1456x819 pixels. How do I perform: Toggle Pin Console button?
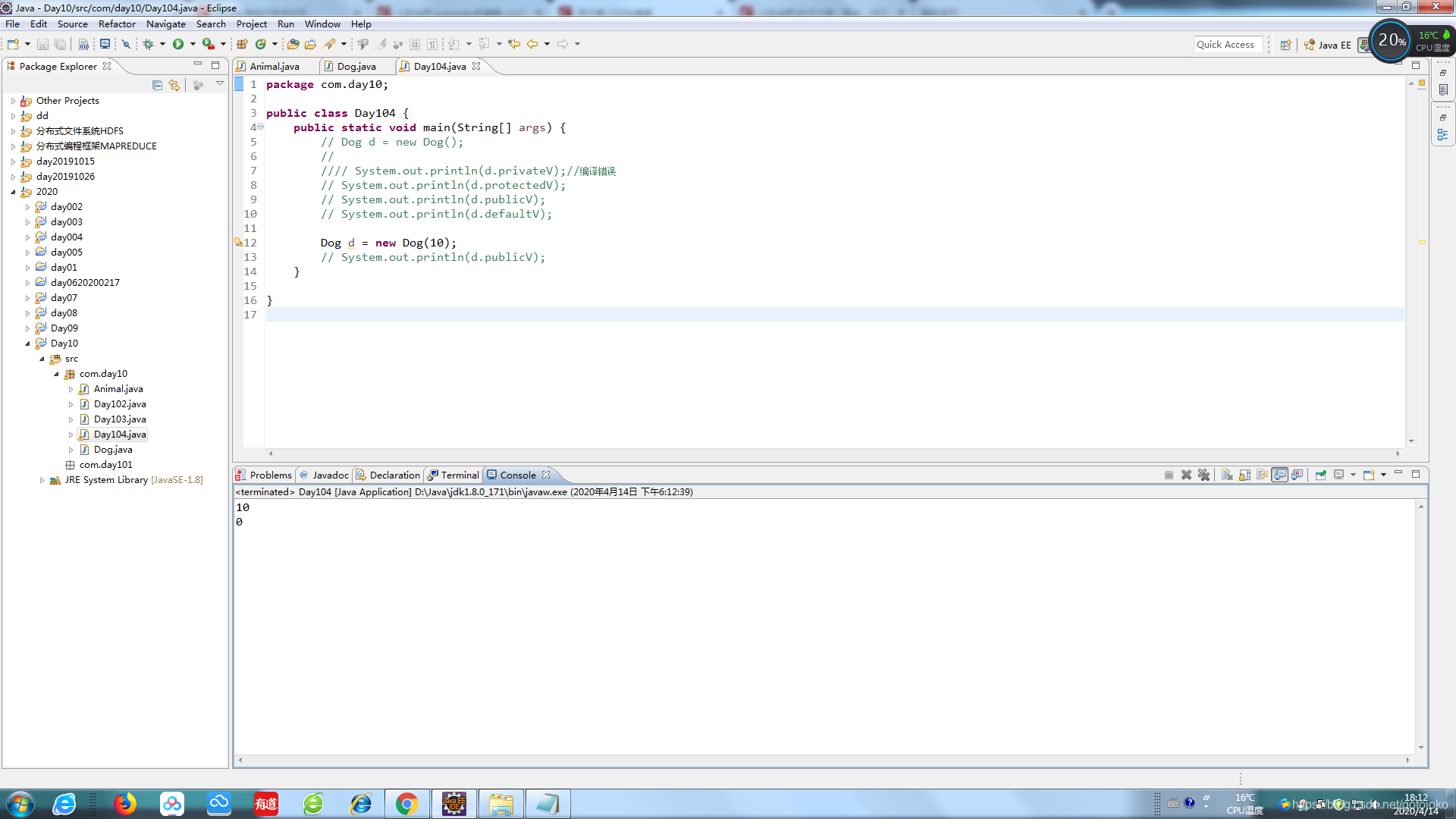[1320, 475]
